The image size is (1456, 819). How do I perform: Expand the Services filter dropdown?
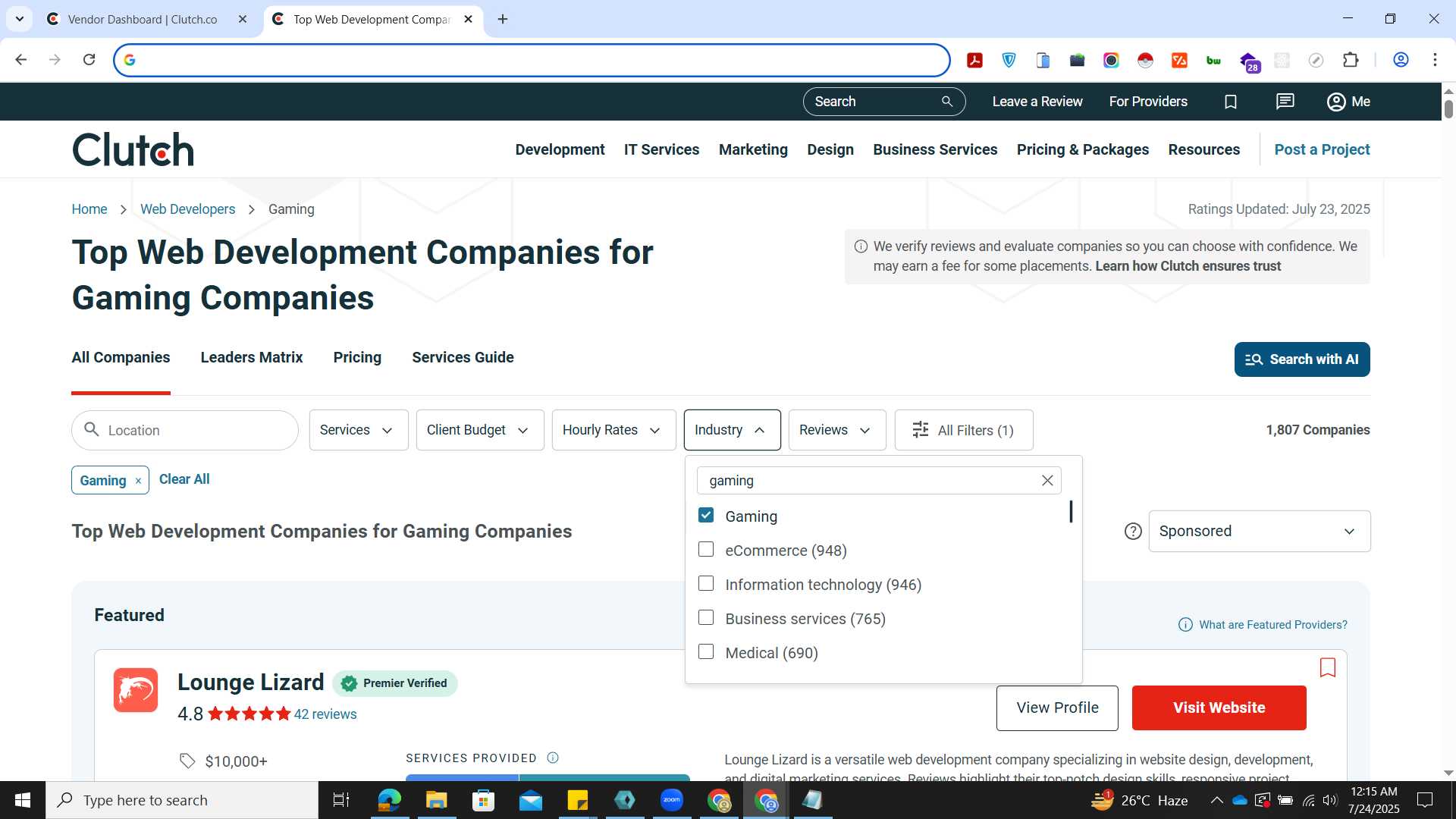point(359,430)
